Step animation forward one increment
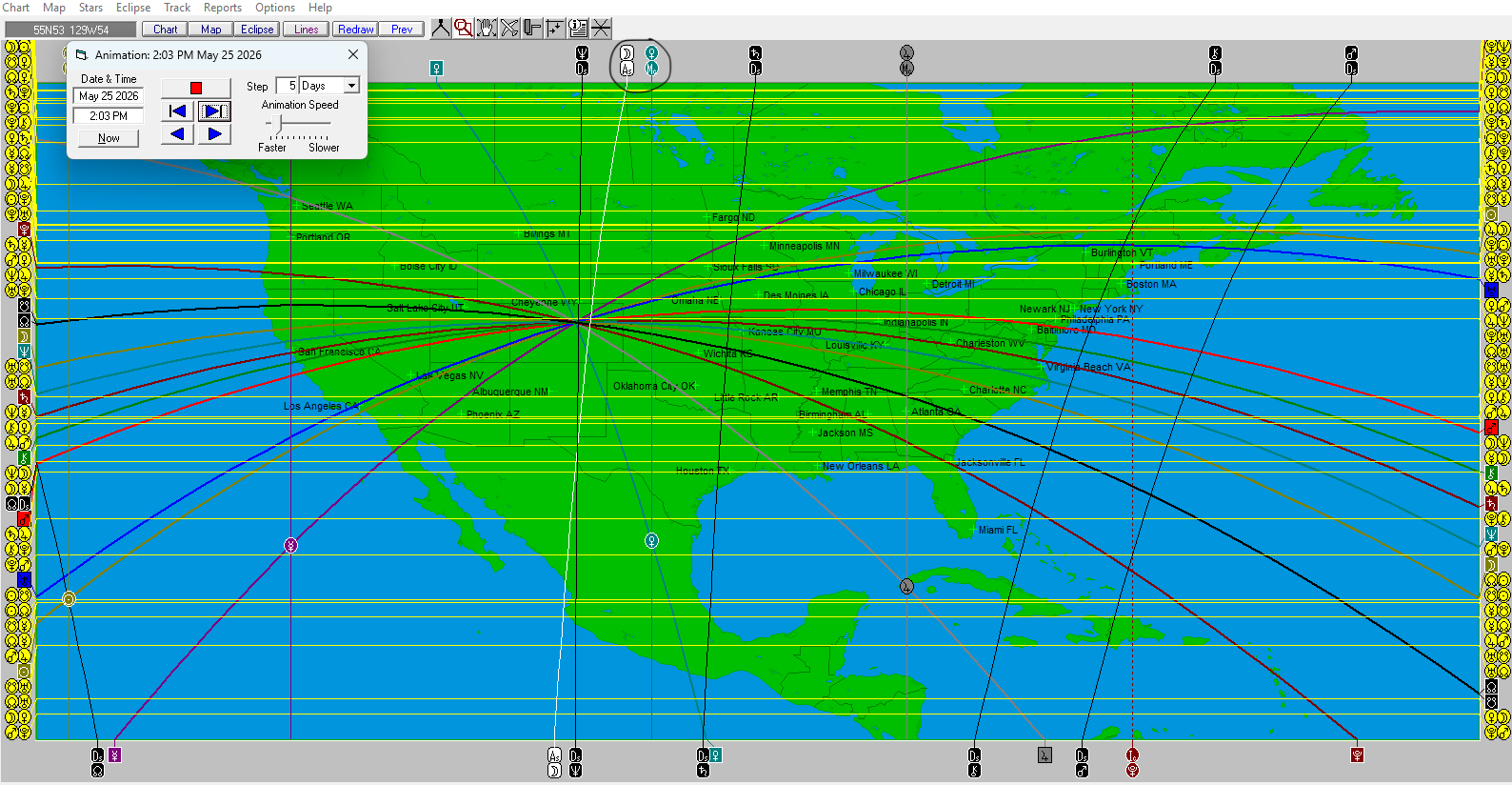 click(x=214, y=111)
